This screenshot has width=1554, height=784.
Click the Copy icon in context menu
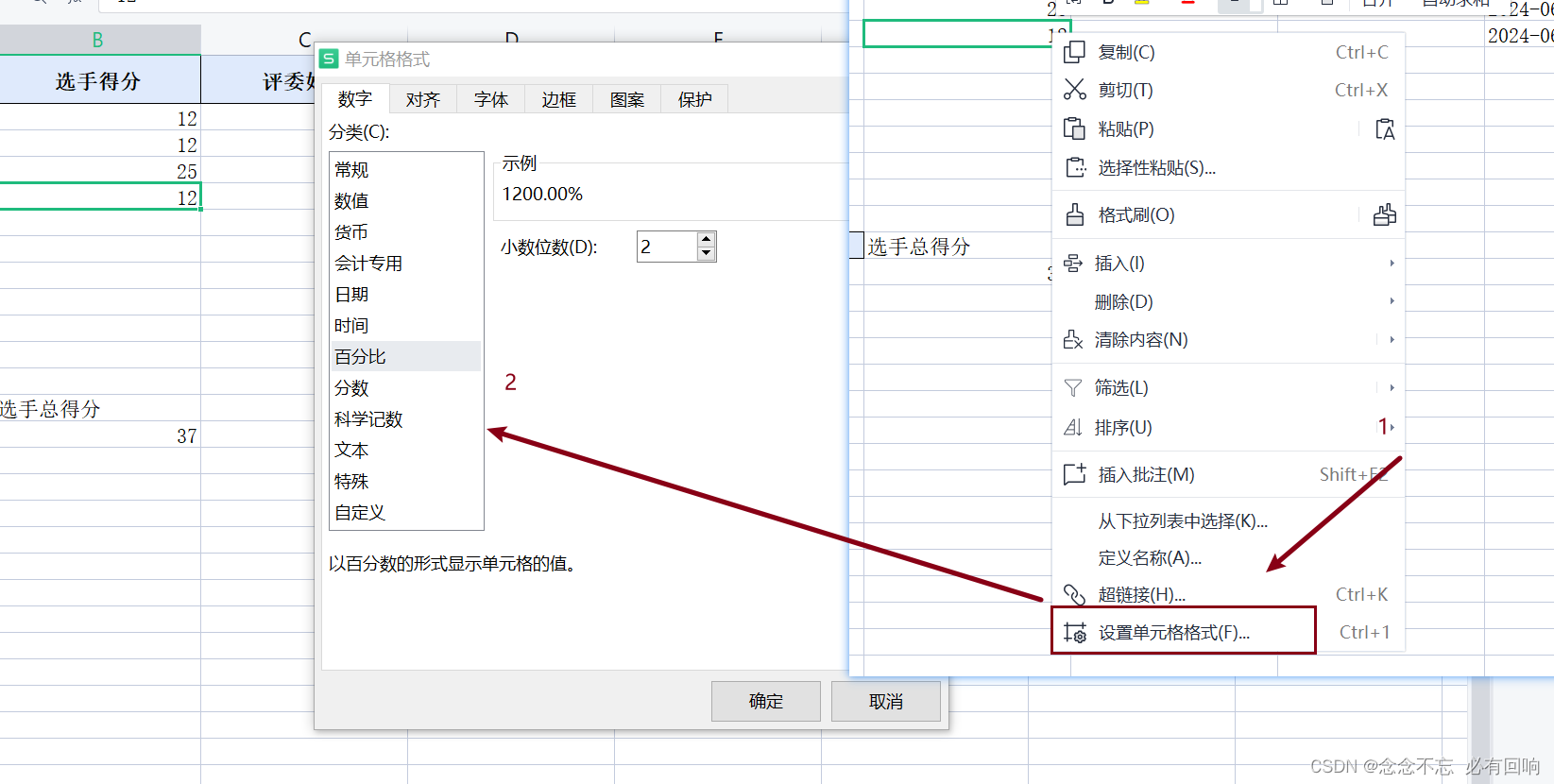pyautogui.click(x=1075, y=52)
